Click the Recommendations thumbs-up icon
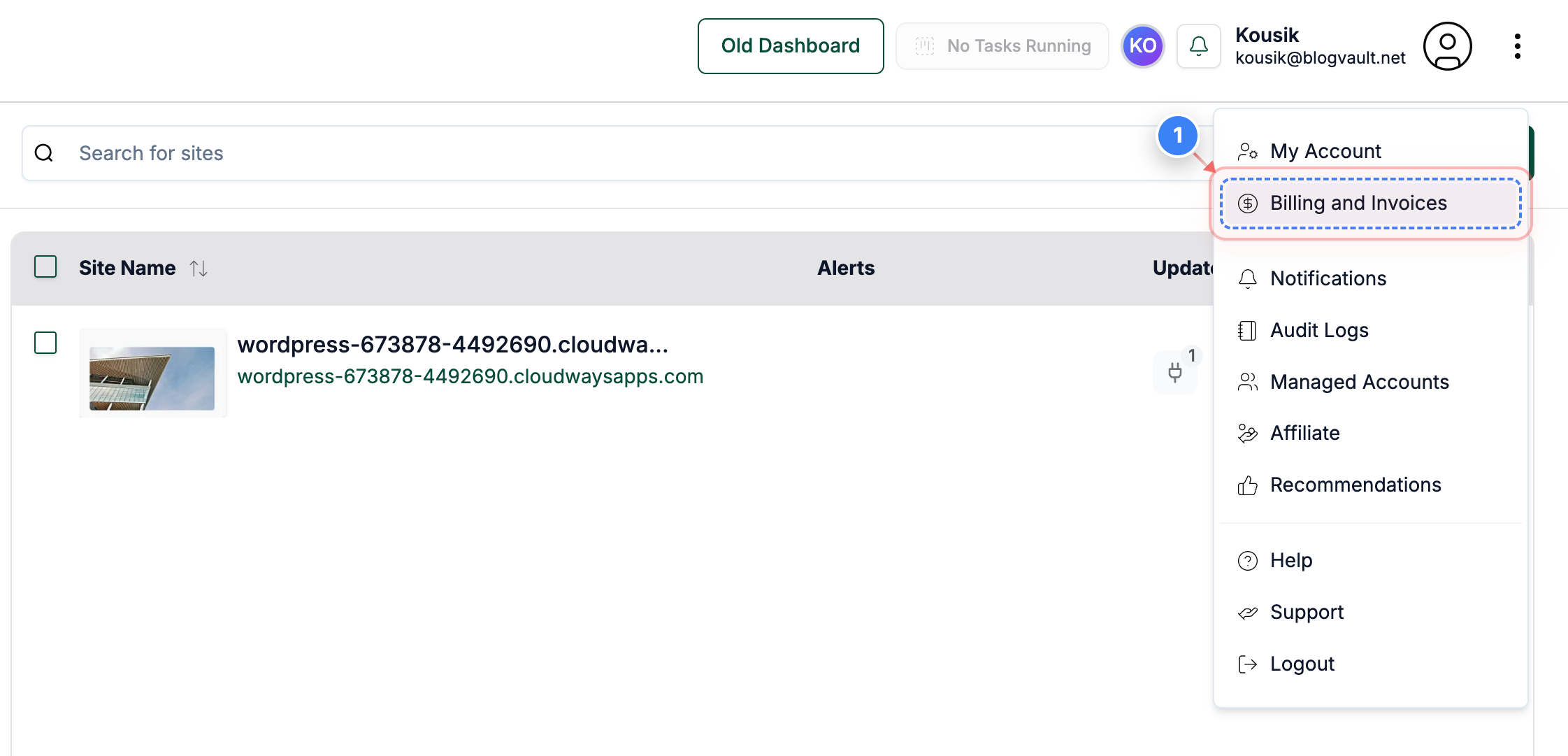1568x756 pixels. click(x=1247, y=485)
